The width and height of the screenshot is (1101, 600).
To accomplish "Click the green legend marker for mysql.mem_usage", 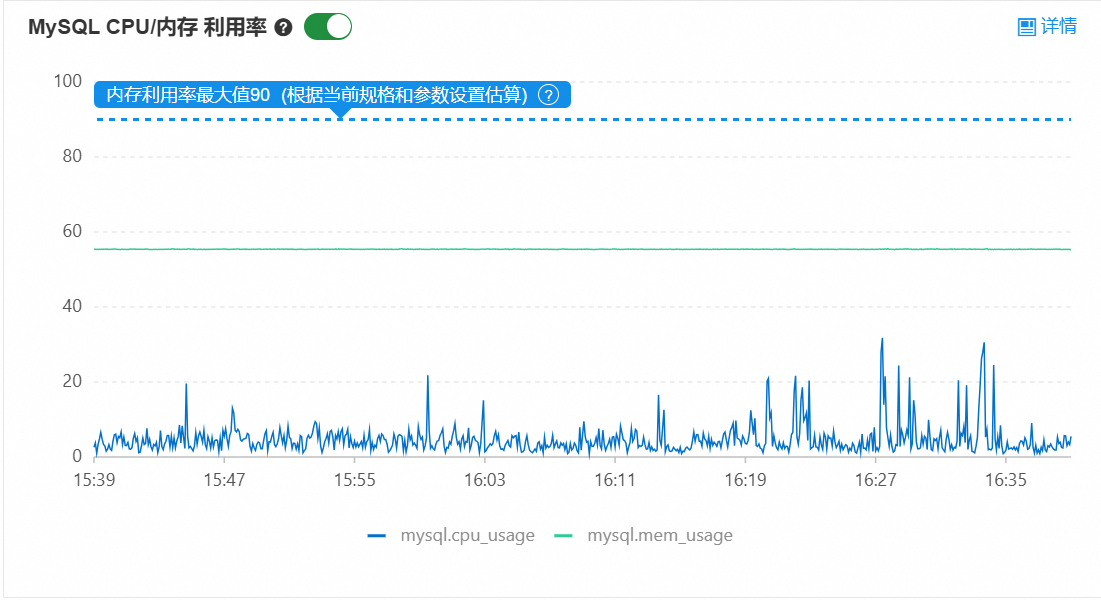I will coord(564,536).
